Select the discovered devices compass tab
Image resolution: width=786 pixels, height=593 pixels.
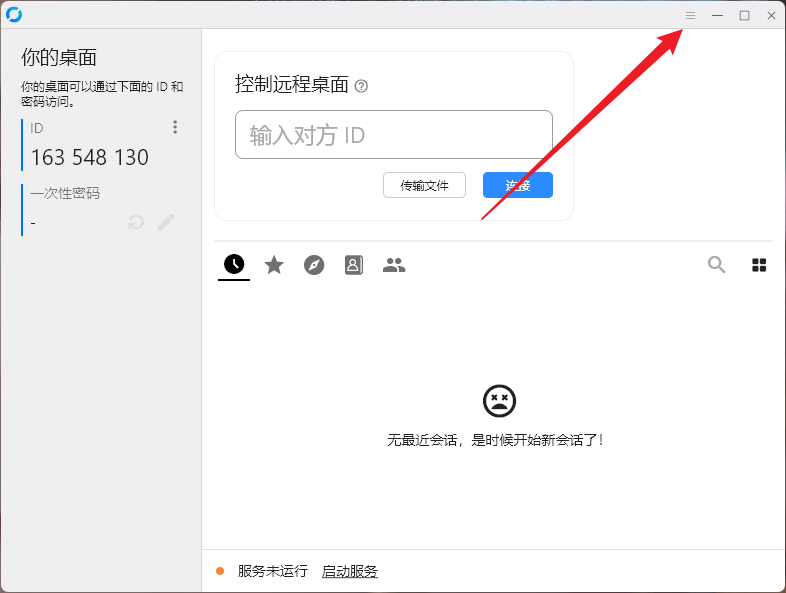point(314,265)
